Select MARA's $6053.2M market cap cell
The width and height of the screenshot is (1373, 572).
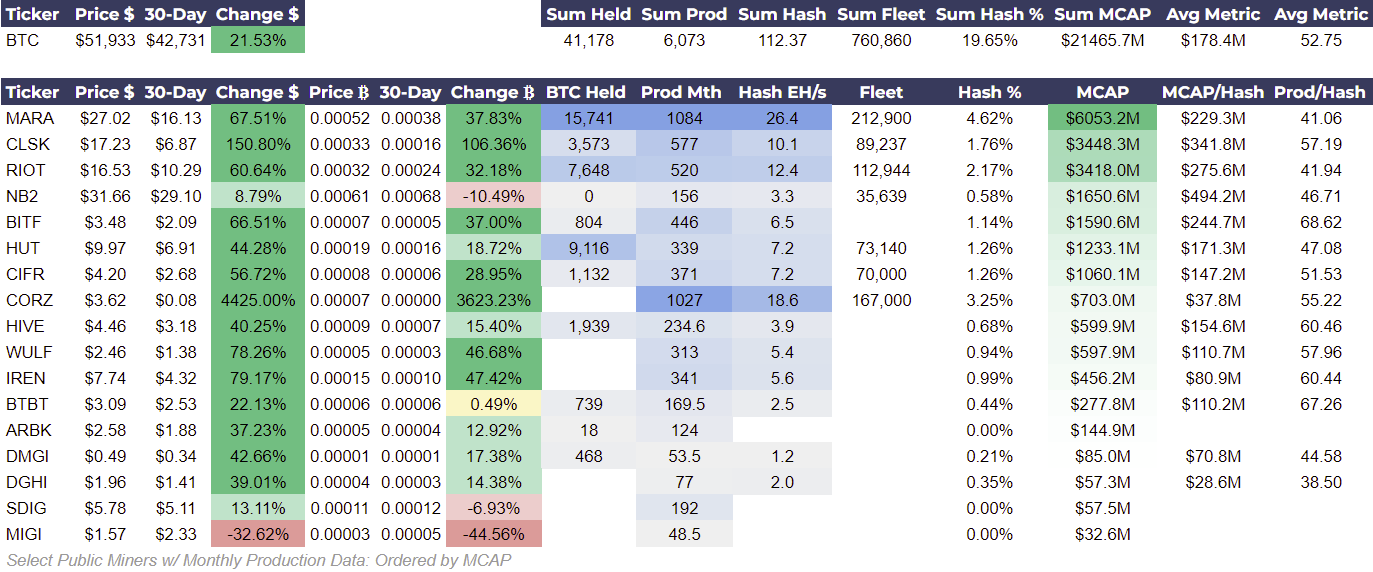click(1103, 118)
